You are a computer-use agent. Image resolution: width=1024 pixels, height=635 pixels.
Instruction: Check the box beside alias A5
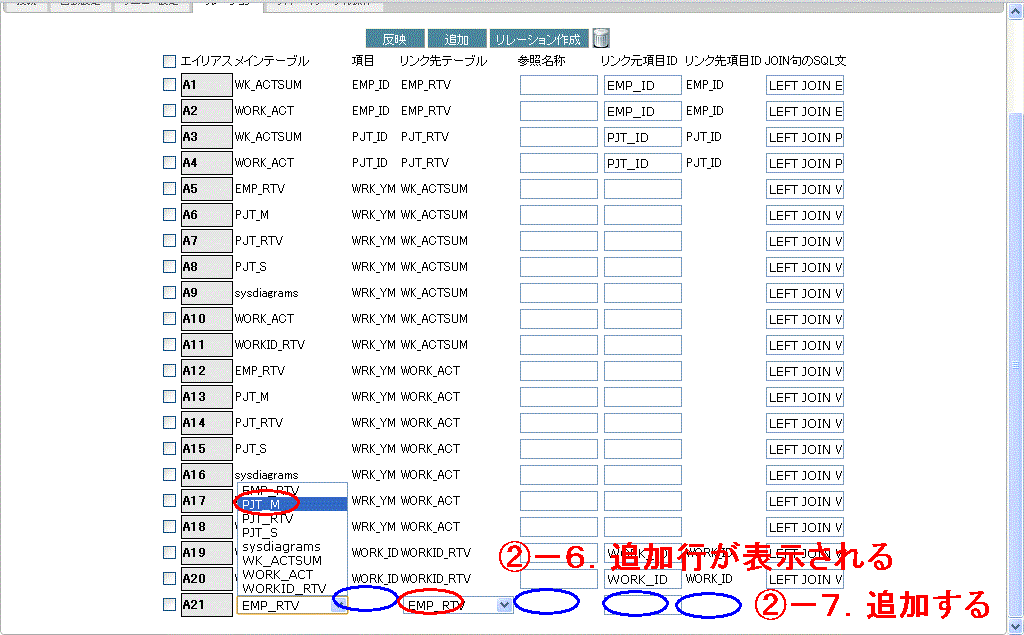tap(169, 189)
